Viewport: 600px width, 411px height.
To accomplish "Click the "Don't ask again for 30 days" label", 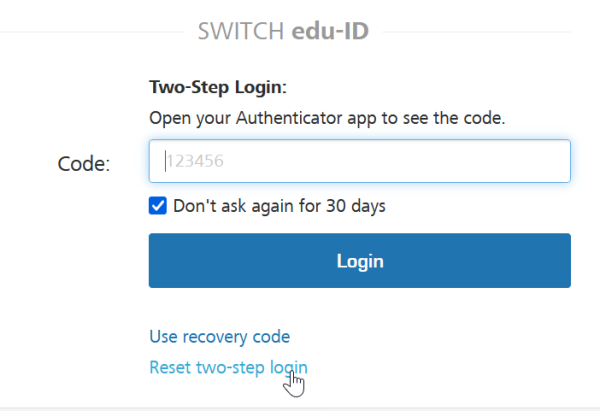I will pyautogui.click(x=279, y=206).
